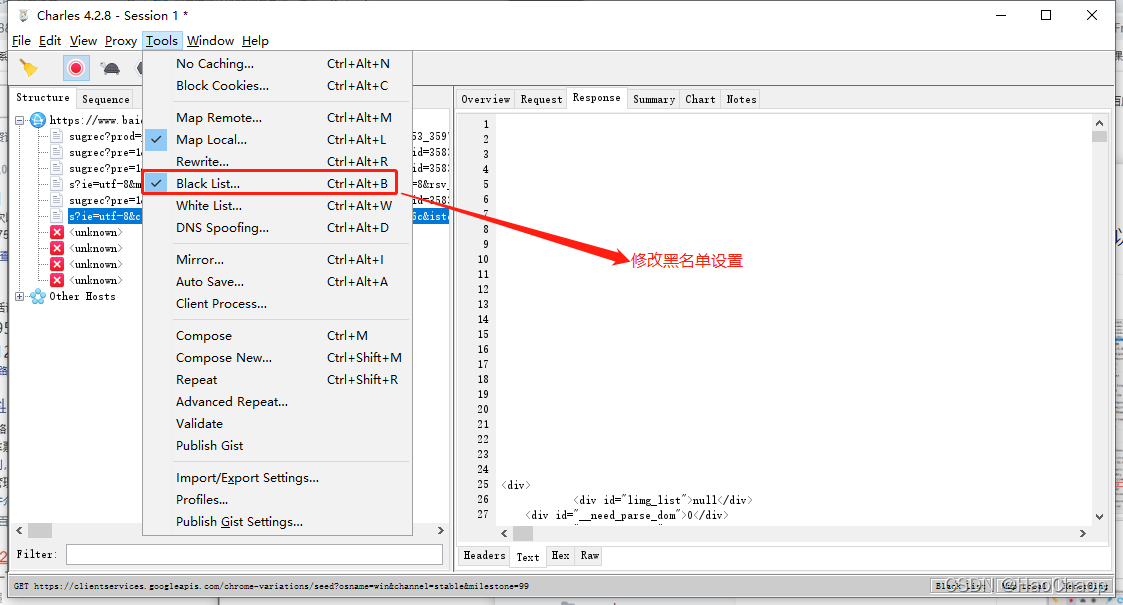Click the document icon of highlighted s?ie=utf-8&c row

pos(57,216)
